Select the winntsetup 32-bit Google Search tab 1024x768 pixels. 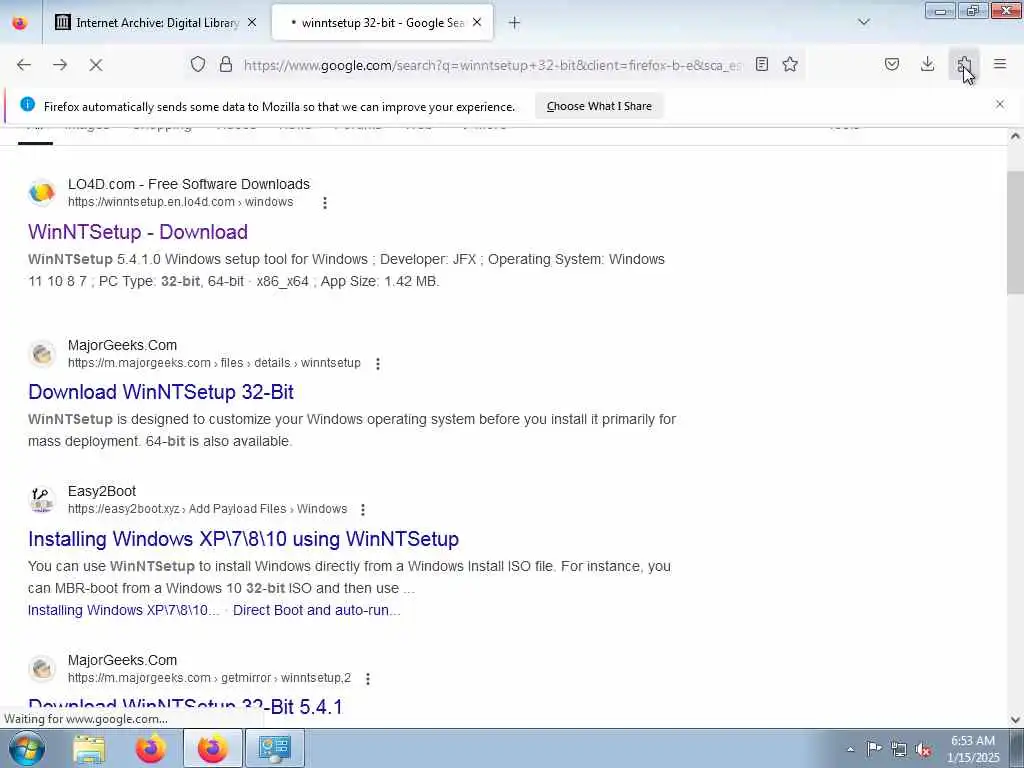pos(382,23)
